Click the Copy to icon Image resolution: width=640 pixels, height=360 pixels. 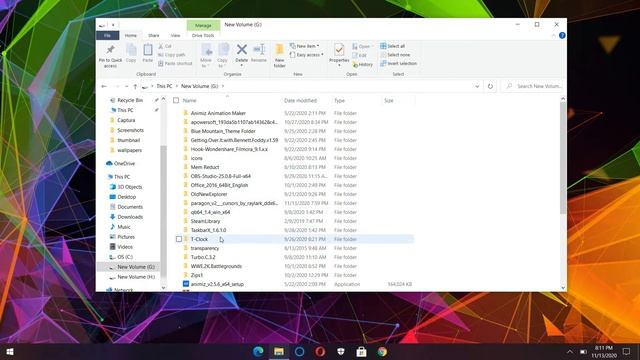pyautogui.click(x=223, y=50)
